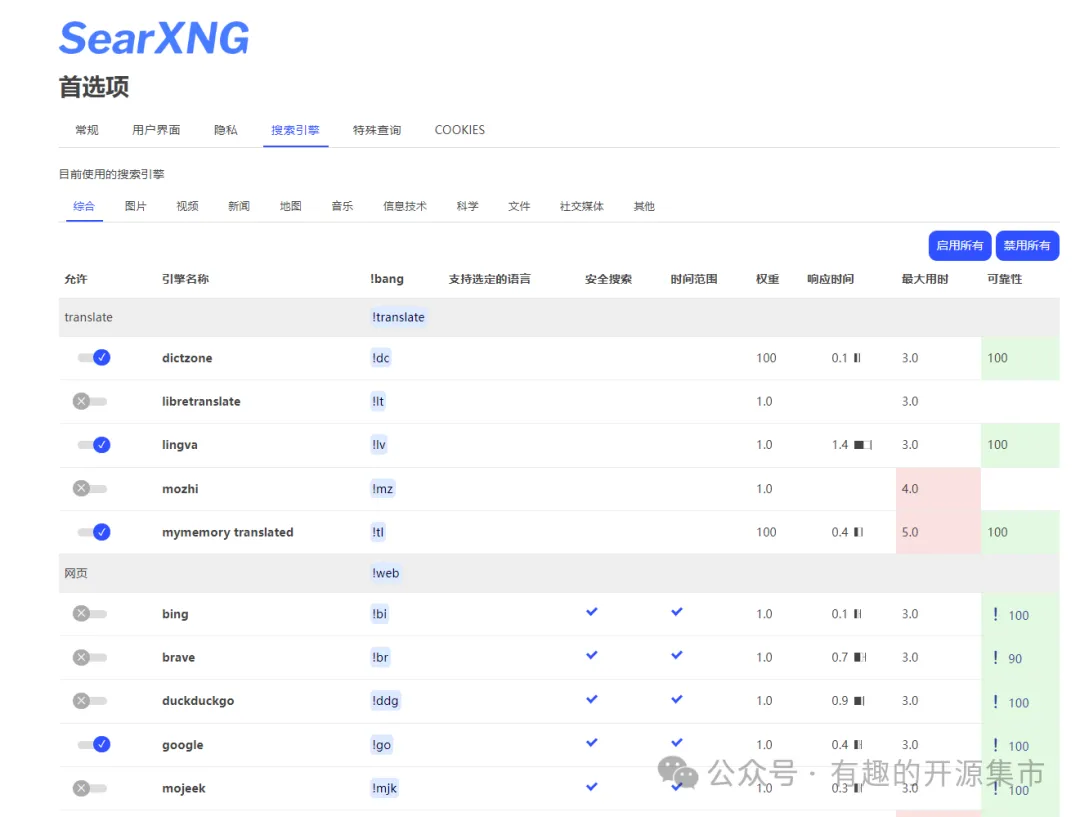This screenshot has width=1080, height=817.
Task: Select the 搜索引擎 preferences tab
Action: [x=295, y=130]
